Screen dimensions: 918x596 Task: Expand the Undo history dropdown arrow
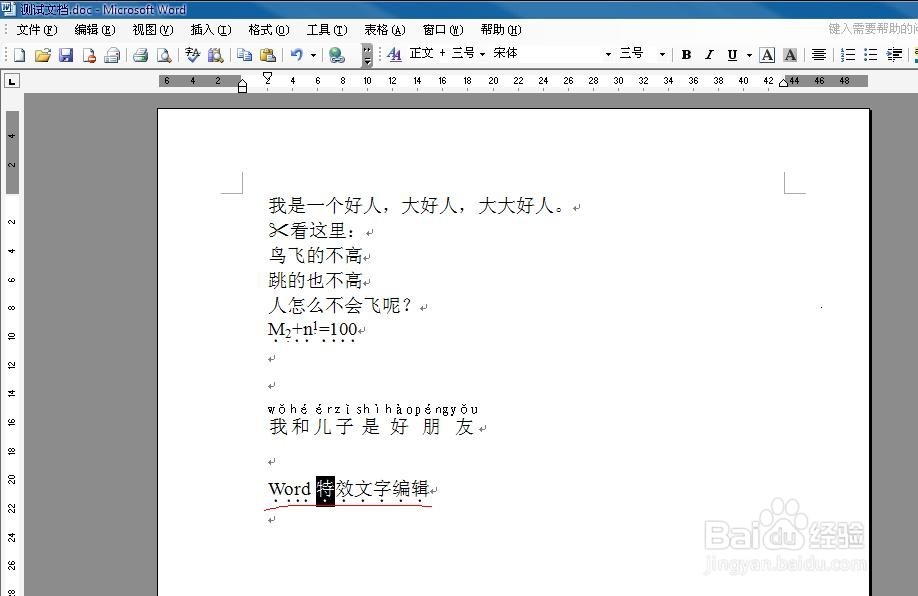(x=312, y=54)
